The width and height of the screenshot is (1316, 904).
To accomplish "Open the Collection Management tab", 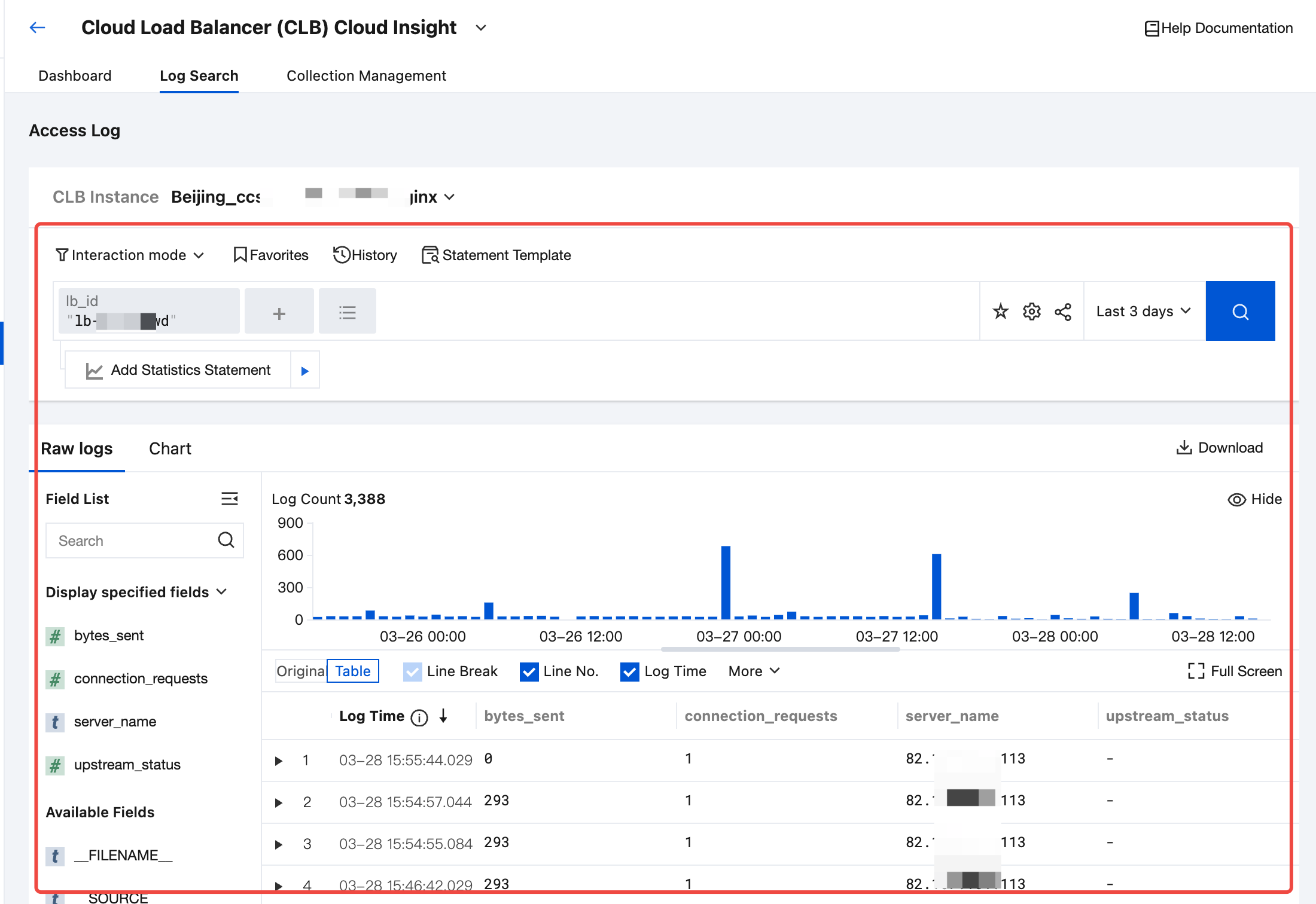I will pyautogui.click(x=366, y=76).
